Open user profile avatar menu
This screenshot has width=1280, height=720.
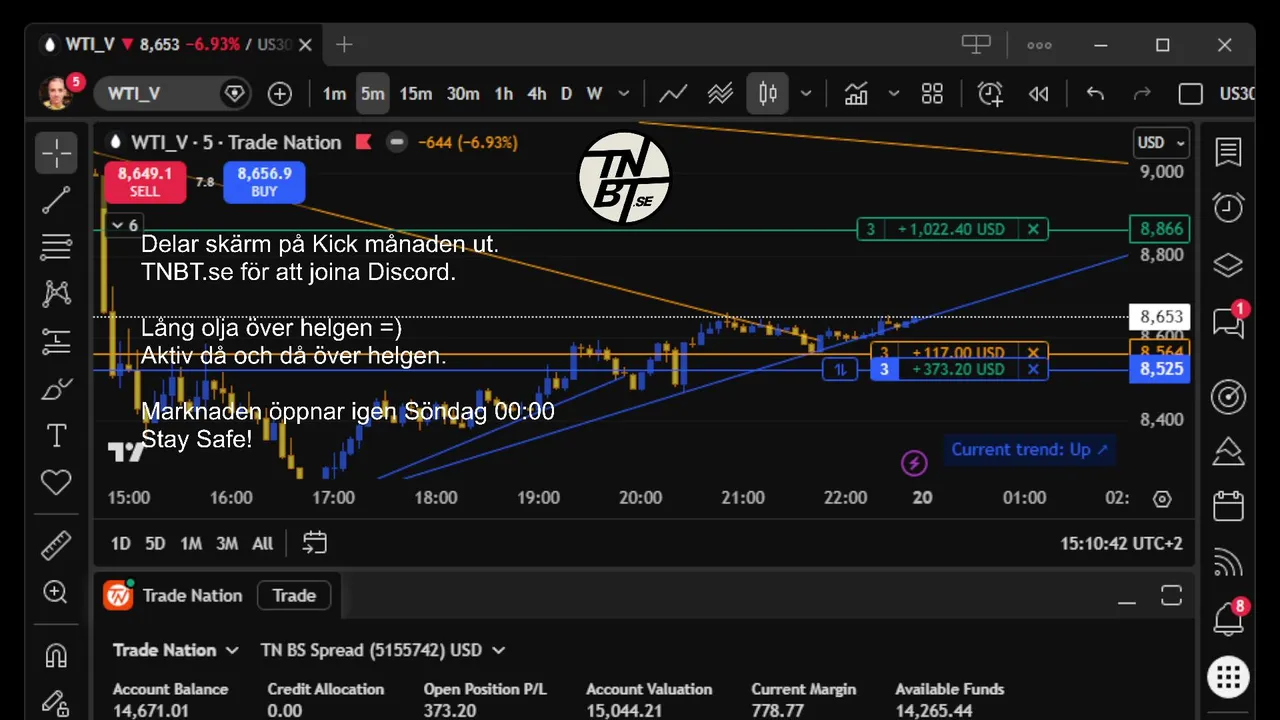(x=57, y=92)
